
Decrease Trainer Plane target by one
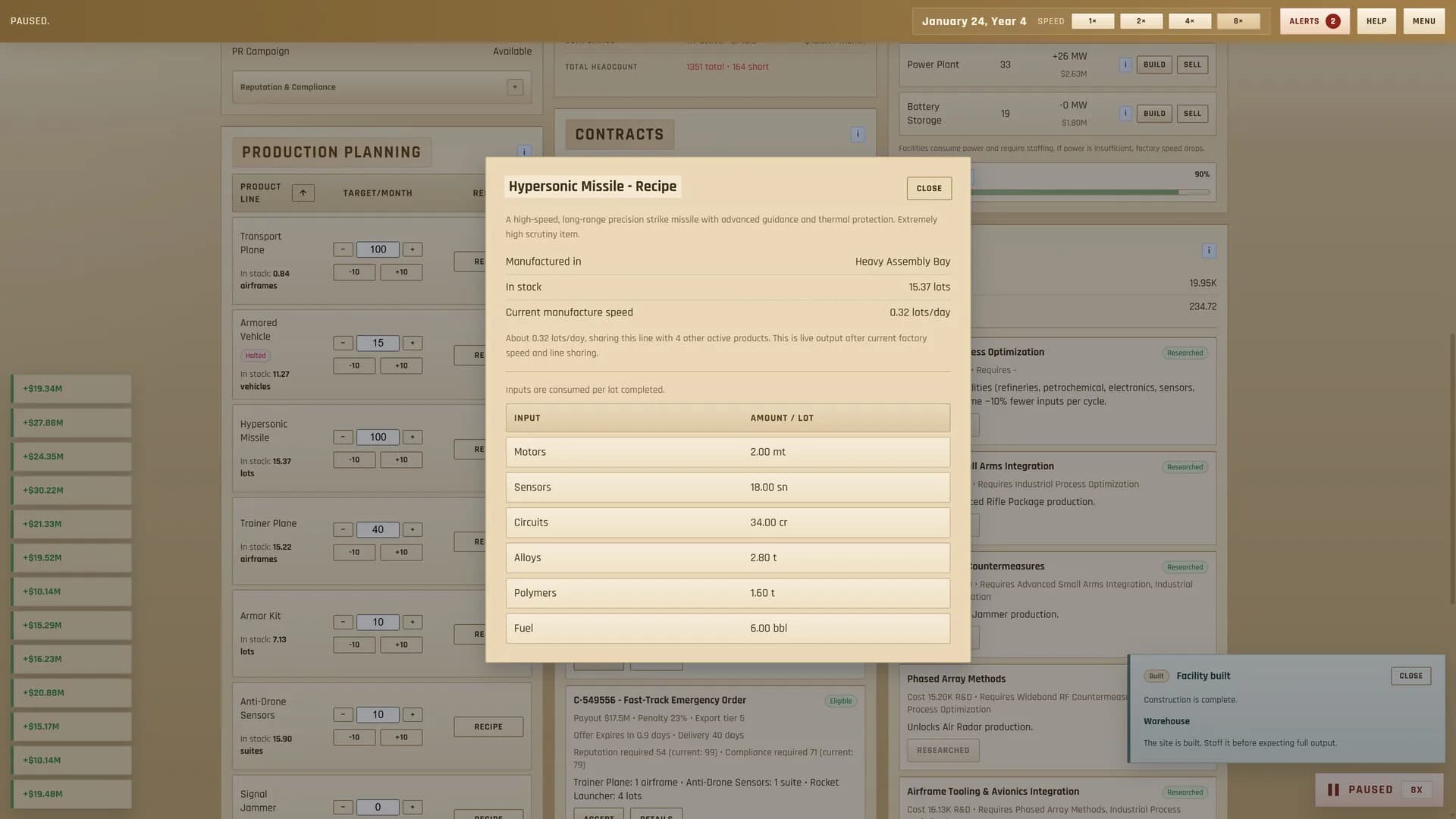(343, 529)
